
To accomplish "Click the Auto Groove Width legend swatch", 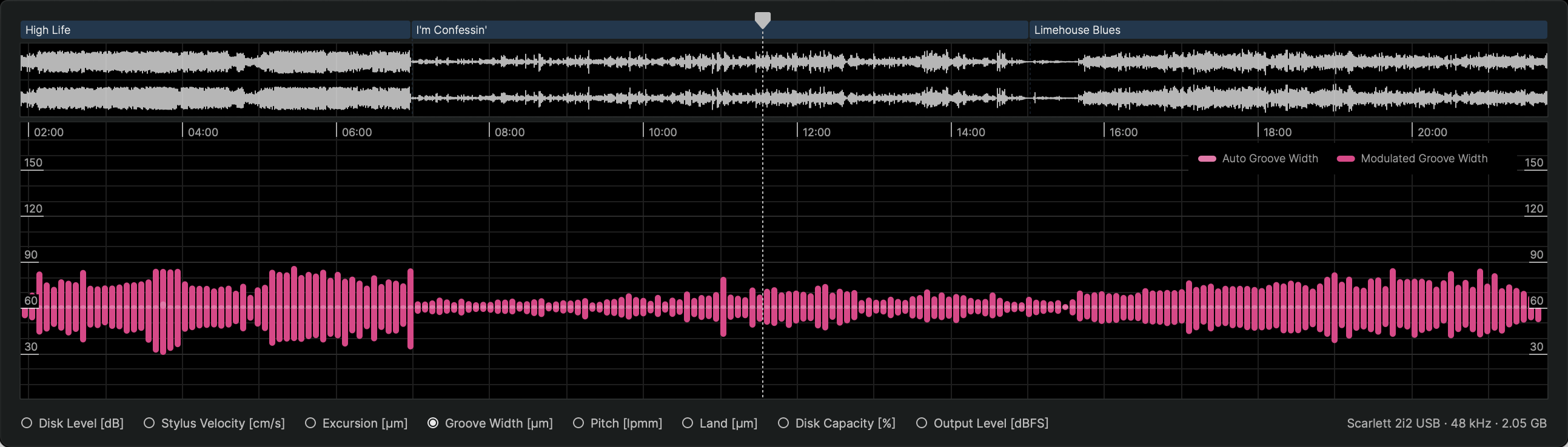I will [x=1207, y=159].
